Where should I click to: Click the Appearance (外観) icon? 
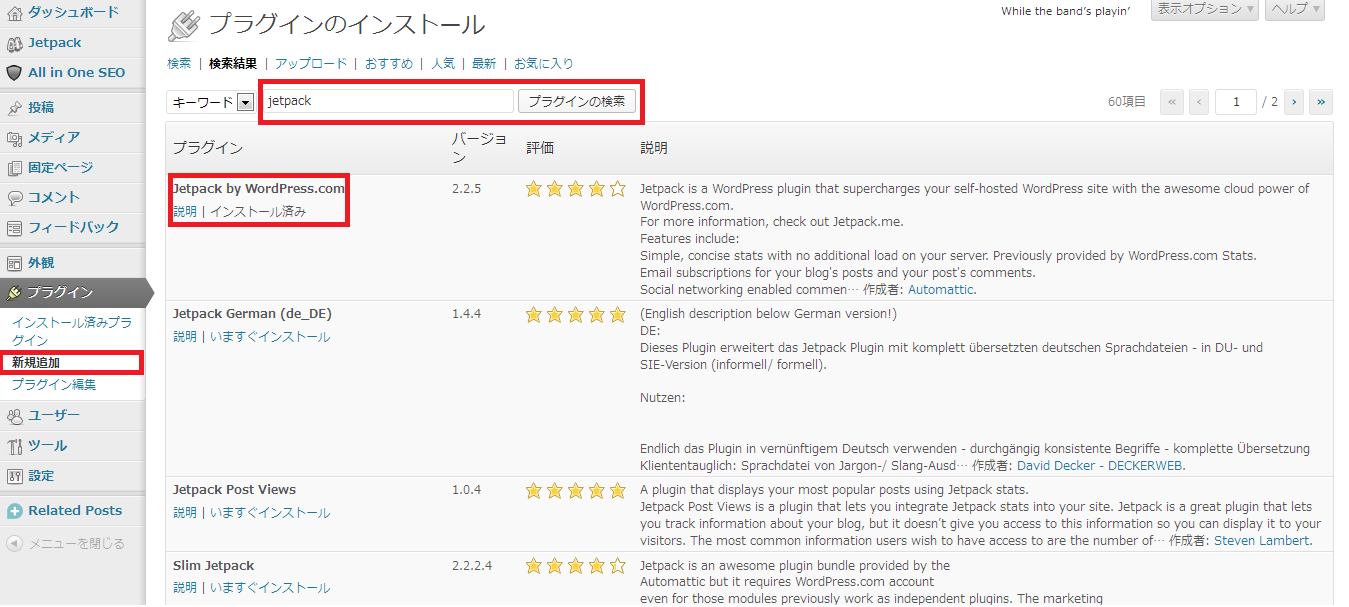click(x=14, y=263)
